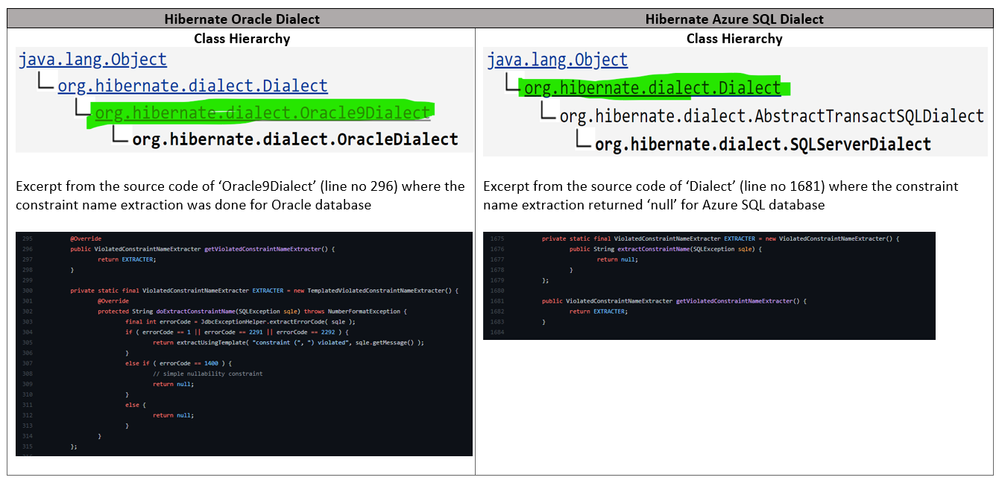
Task: Open the highlighted org.hibernate.dialect.Oracle9Dialect link
Action: click(x=262, y=113)
